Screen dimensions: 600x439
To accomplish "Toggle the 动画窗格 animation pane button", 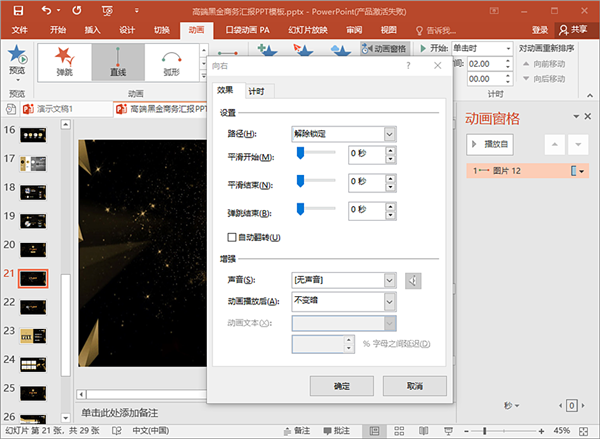I will tap(385, 49).
